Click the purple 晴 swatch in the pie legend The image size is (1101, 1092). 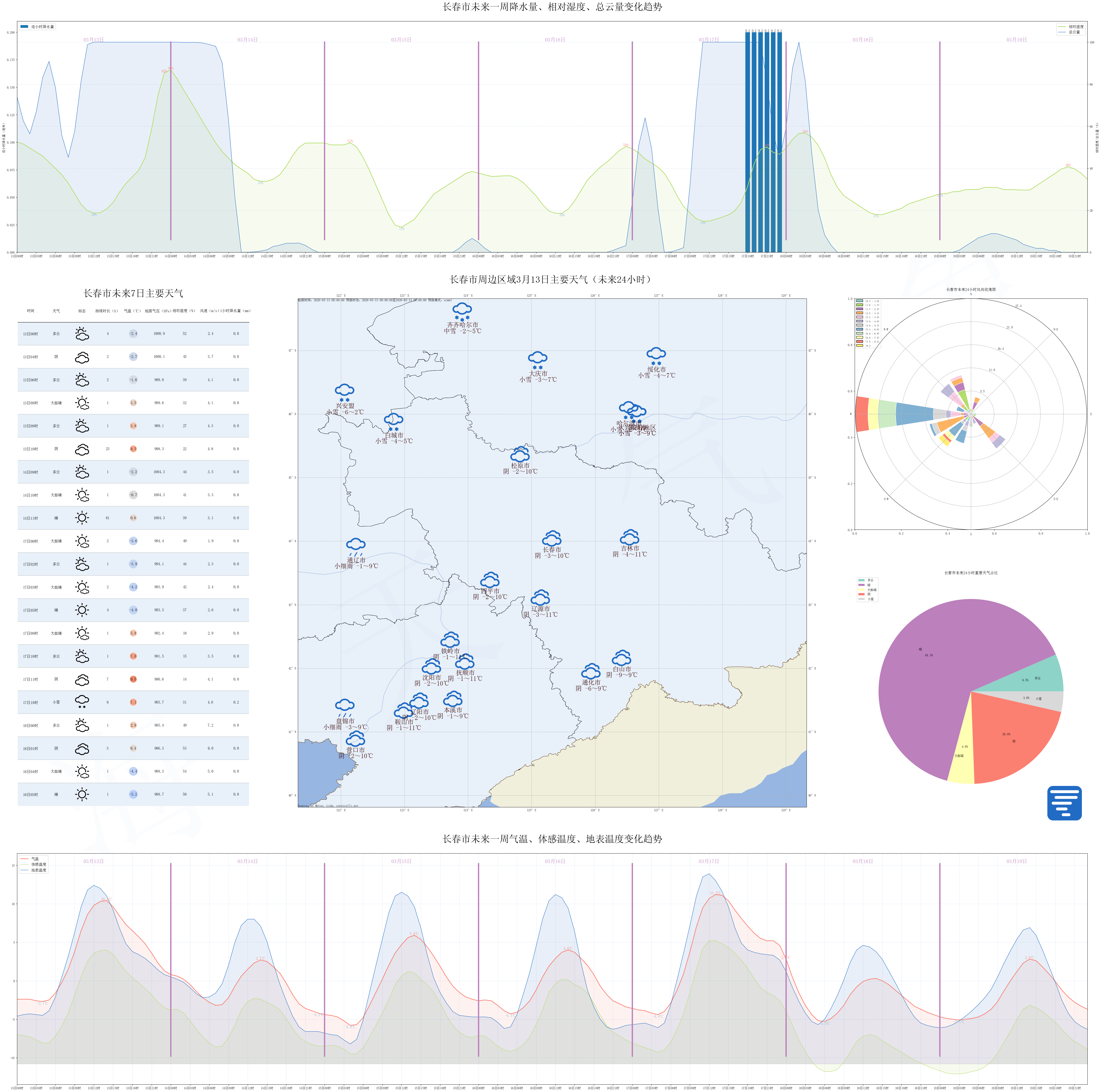(x=861, y=585)
